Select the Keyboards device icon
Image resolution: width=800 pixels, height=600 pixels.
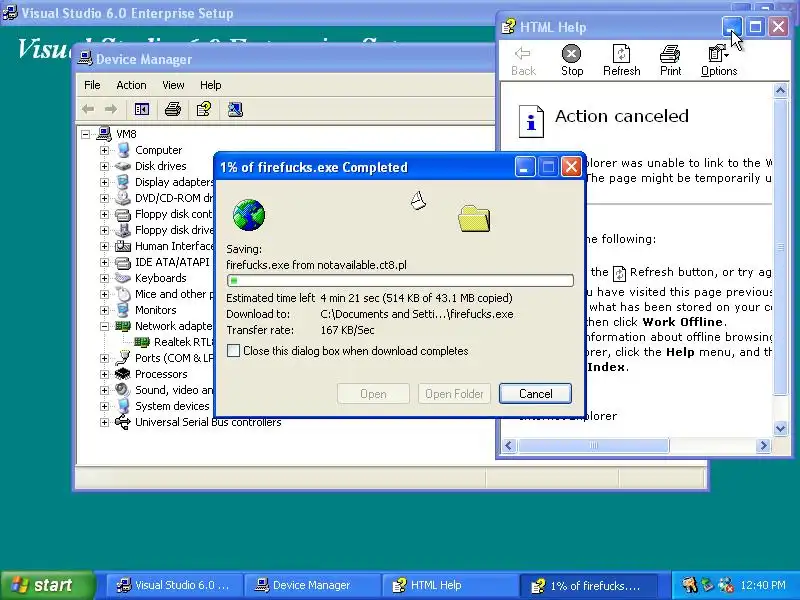[x=122, y=278]
